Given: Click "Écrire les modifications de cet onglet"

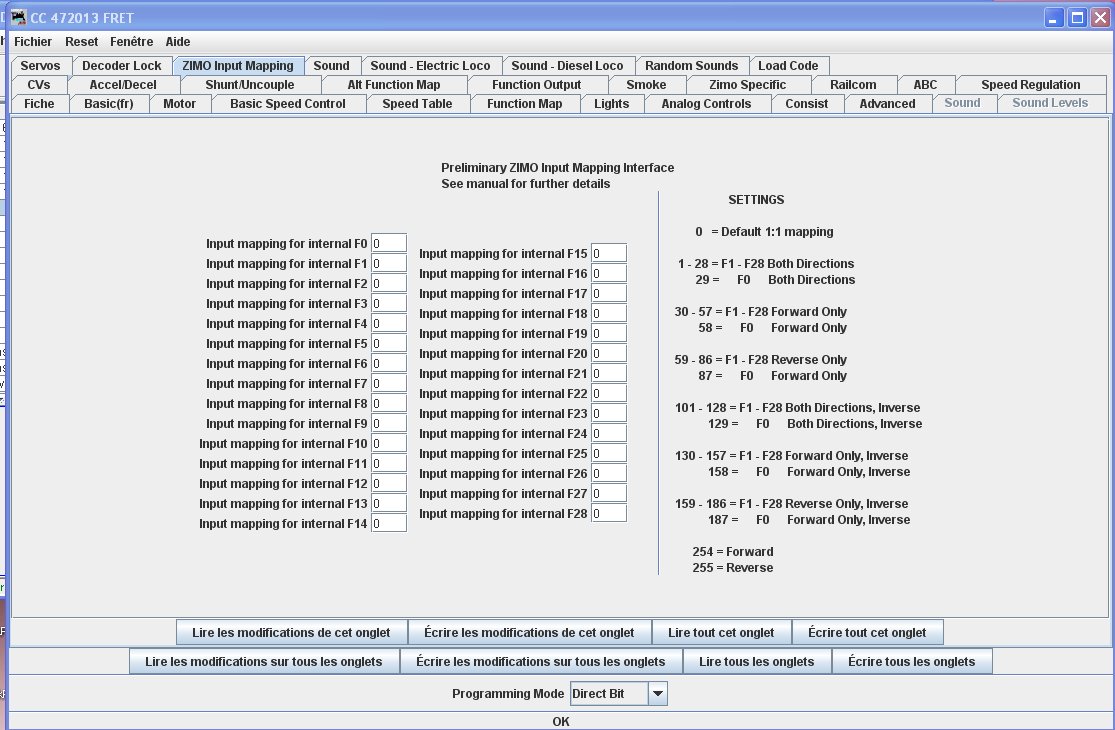Looking at the screenshot, I should pos(529,633).
